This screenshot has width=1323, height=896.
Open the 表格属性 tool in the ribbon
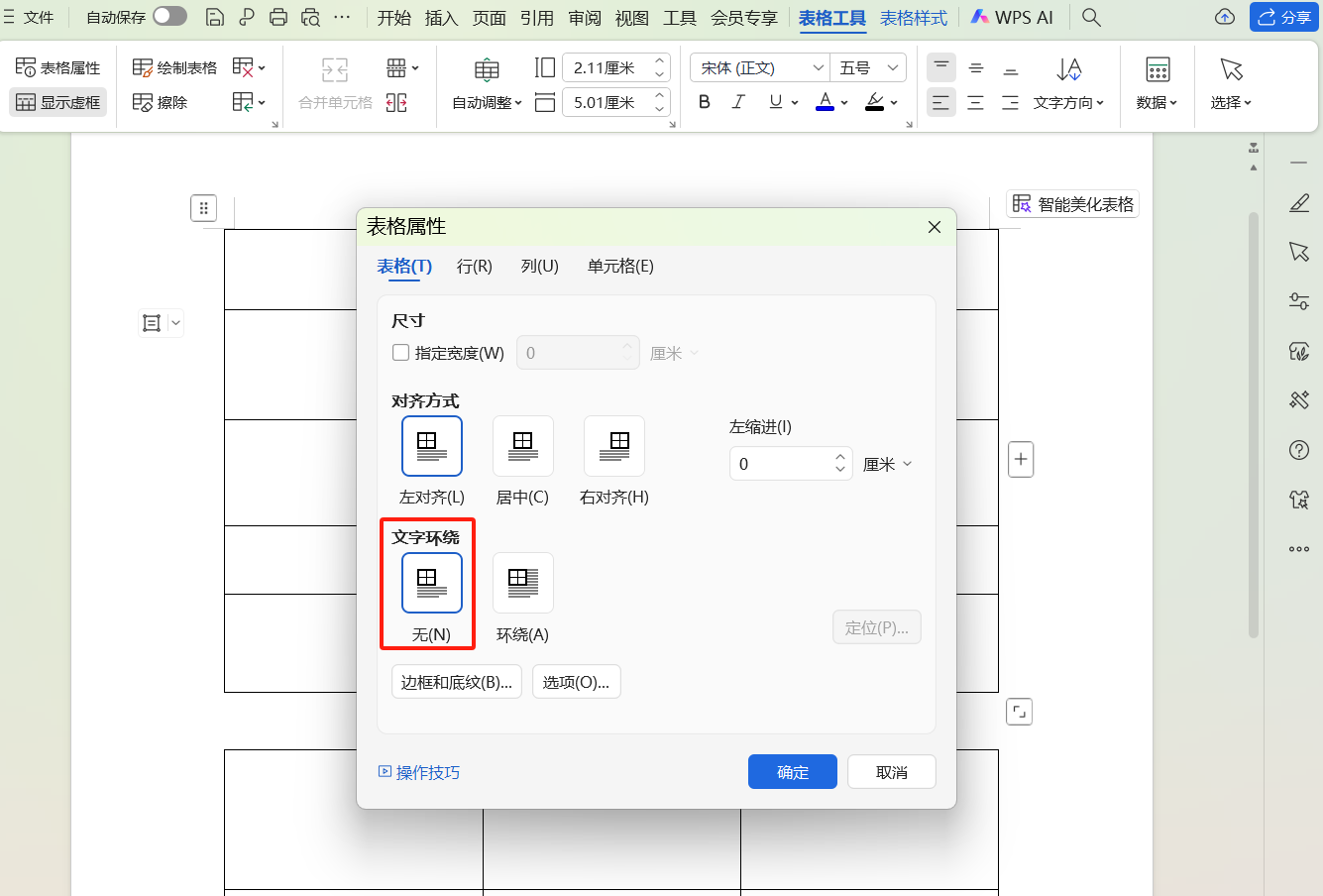[57, 66]
